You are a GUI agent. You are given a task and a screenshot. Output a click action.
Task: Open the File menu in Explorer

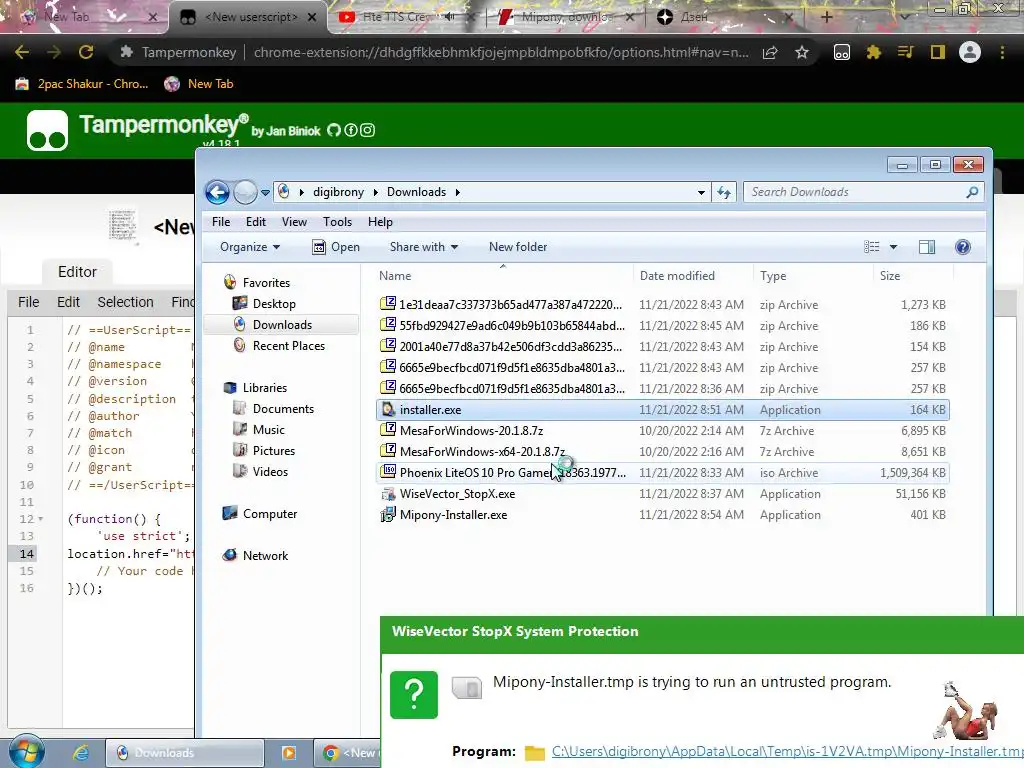coord(221,222)
